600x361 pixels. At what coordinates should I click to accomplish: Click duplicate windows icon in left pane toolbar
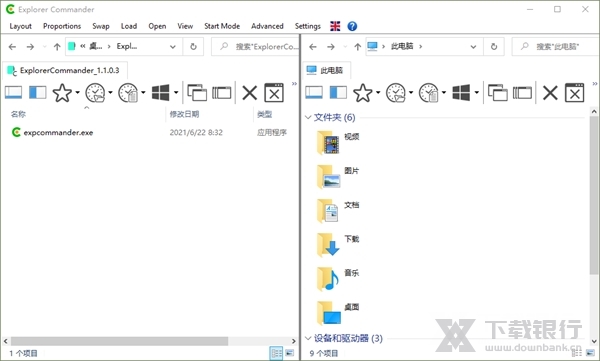[197, 93]
